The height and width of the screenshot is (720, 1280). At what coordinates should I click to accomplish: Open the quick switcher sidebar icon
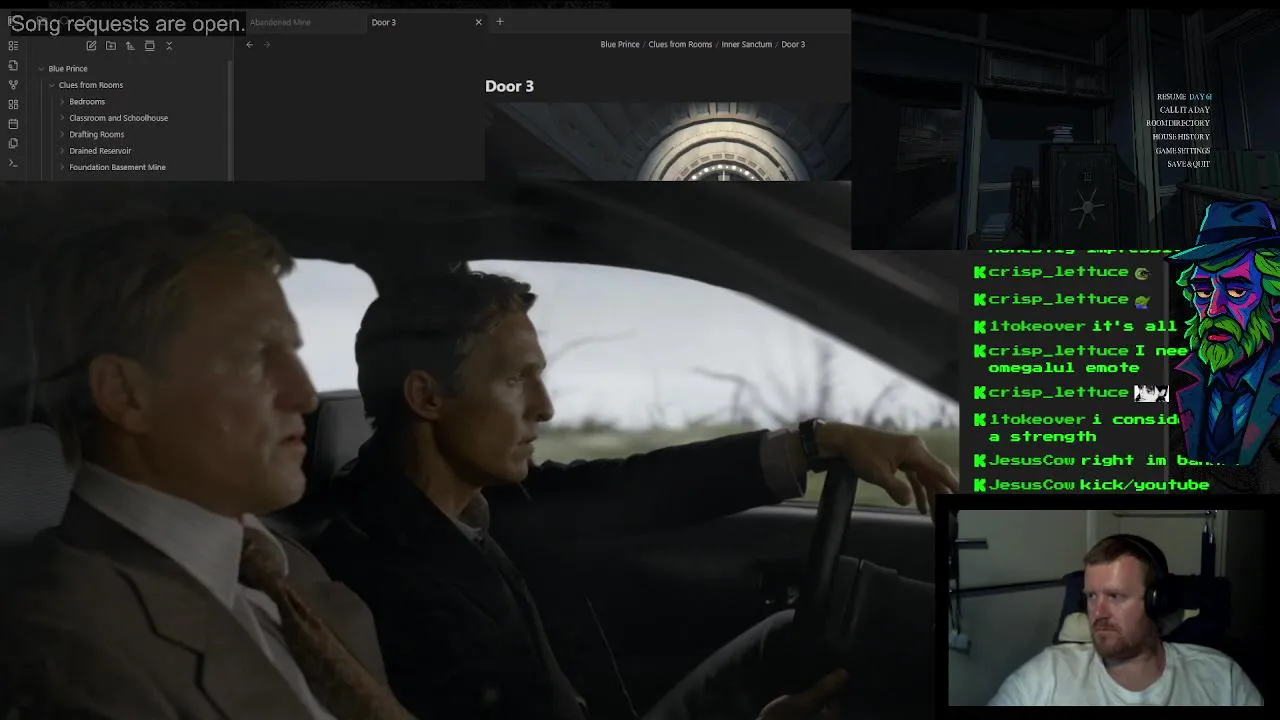coord(13,45)
